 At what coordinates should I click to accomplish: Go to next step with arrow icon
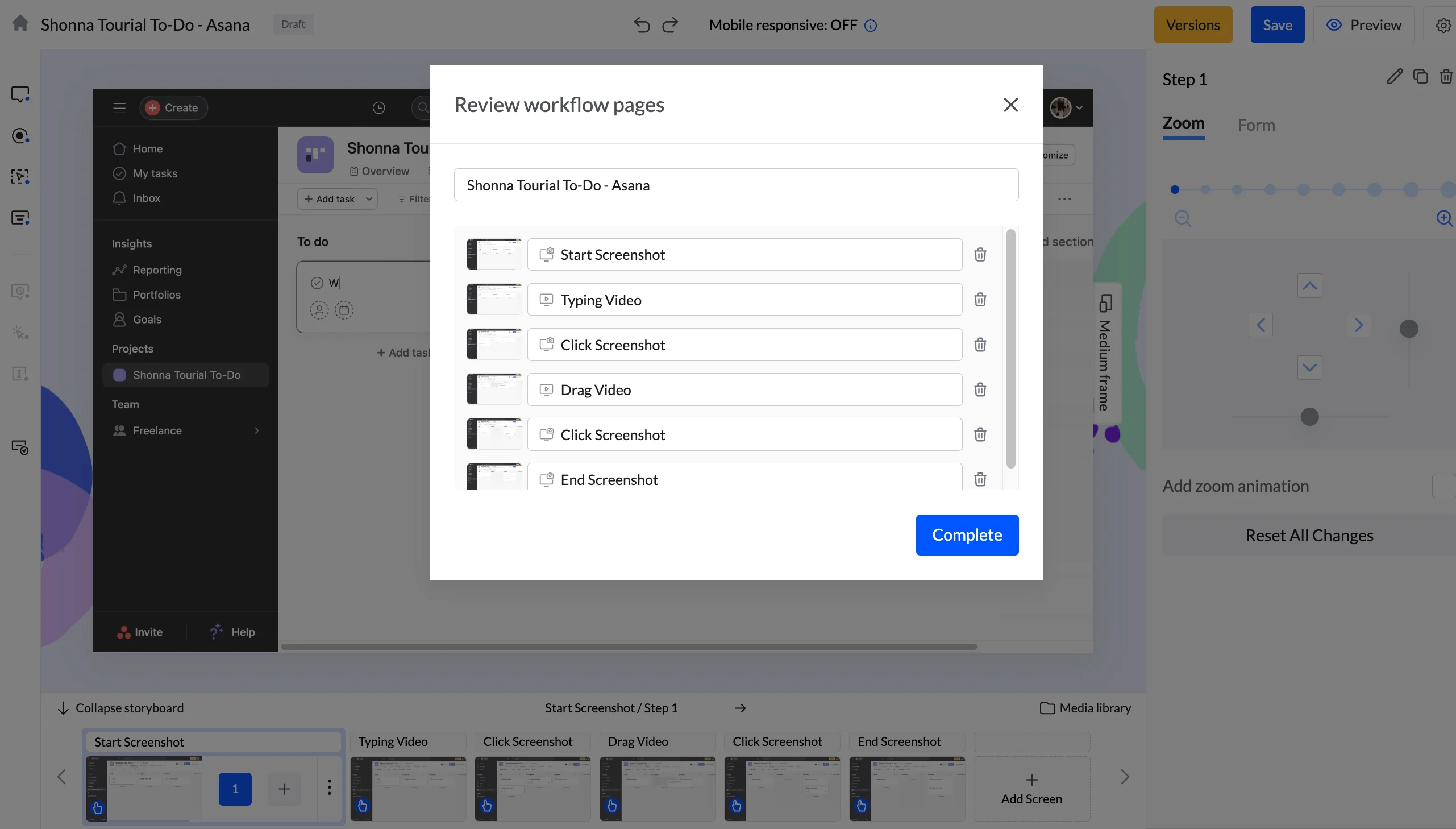741,708
